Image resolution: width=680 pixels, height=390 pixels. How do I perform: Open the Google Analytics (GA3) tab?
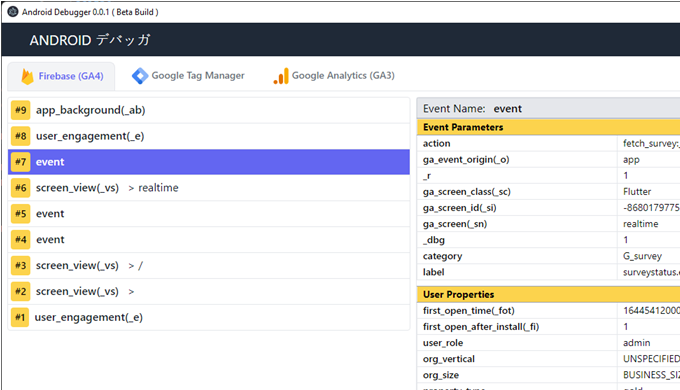334,76
